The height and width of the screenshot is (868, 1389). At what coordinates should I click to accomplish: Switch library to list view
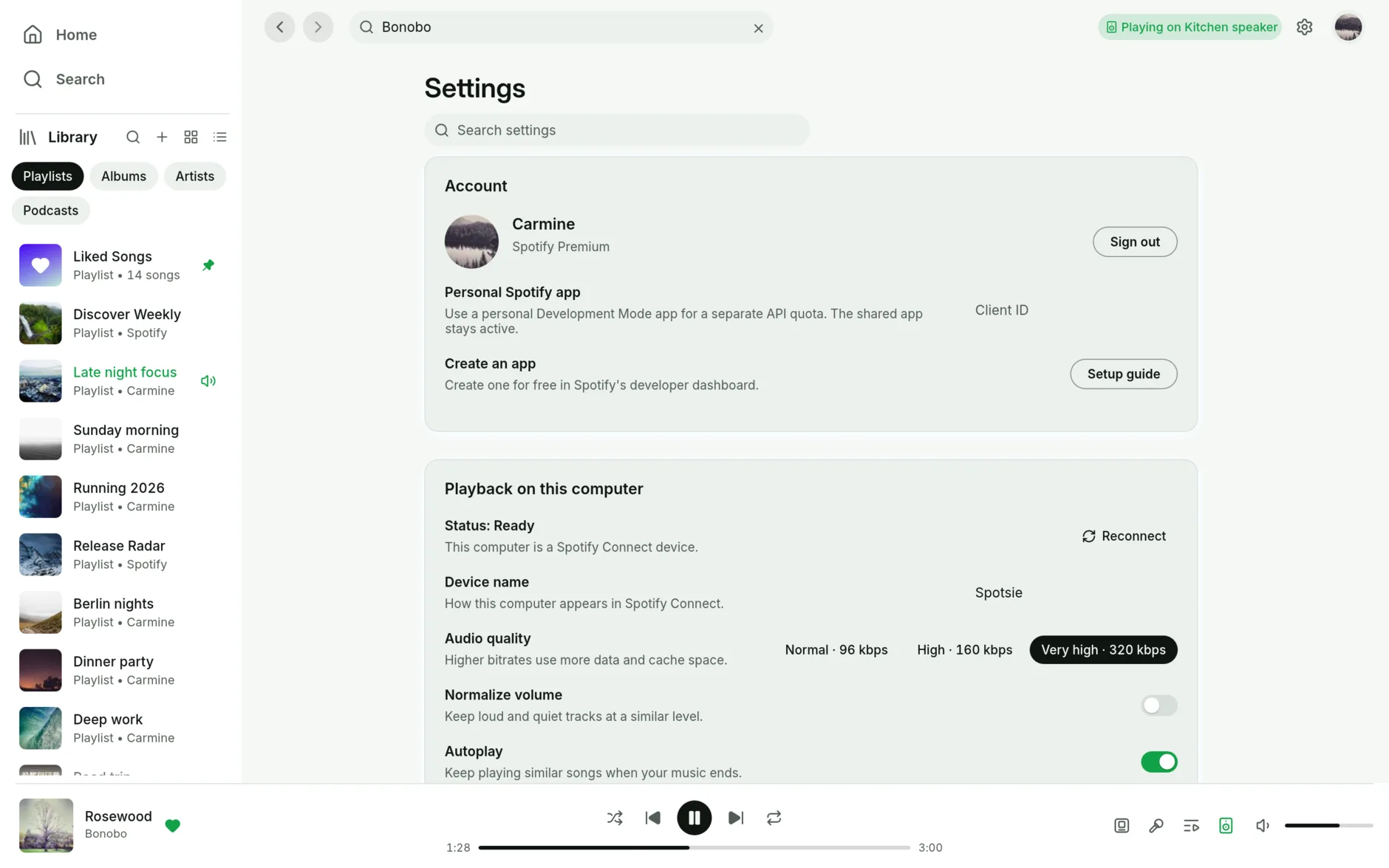(x=219, y=137)
